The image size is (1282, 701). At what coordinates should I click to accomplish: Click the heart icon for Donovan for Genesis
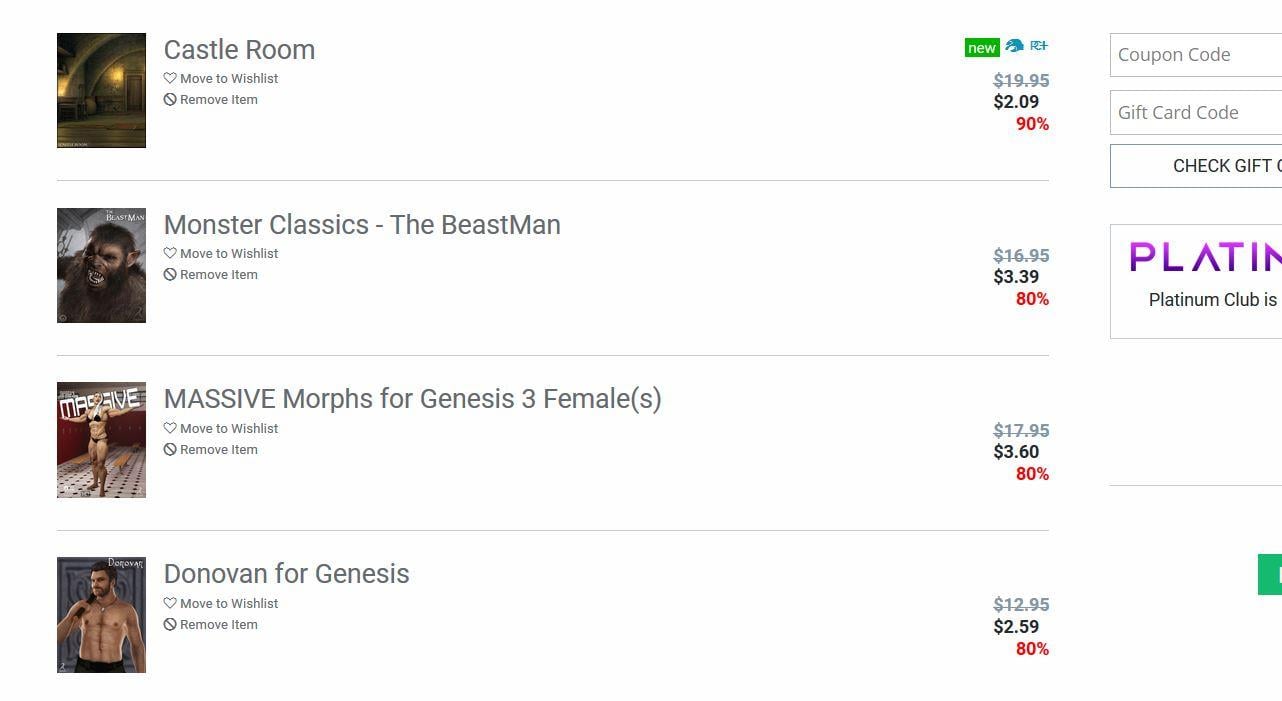[170, 603]
